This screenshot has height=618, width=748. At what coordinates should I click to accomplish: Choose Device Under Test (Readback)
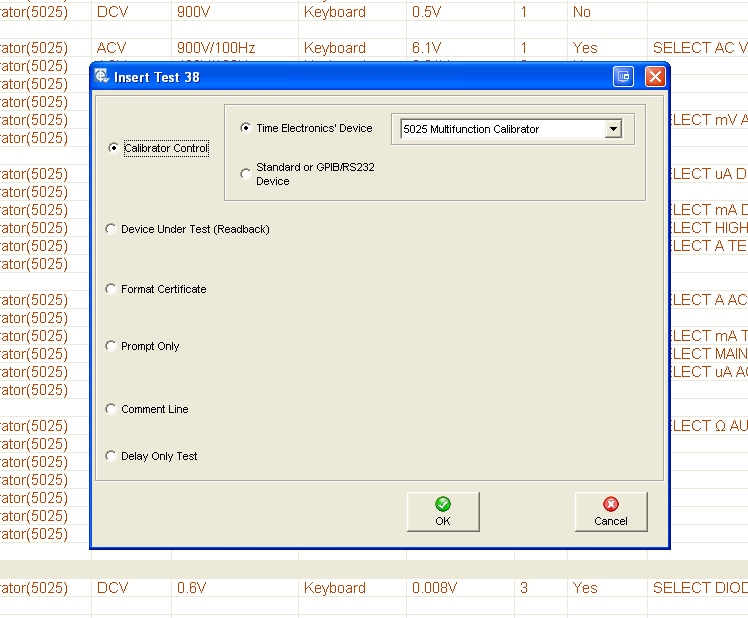tap(111, 229)
